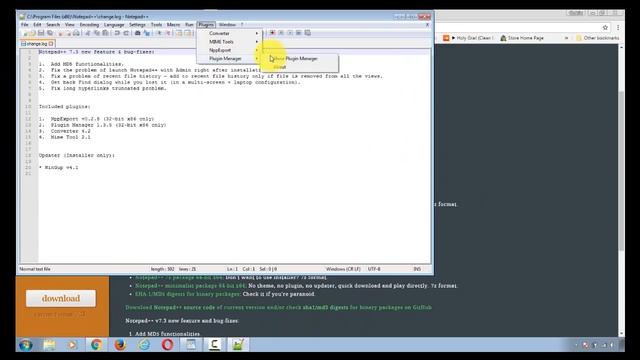The image size is (640, 360).
Task: Click the Zoom Out toolbar icon
Action: click(x=168, y=33)
